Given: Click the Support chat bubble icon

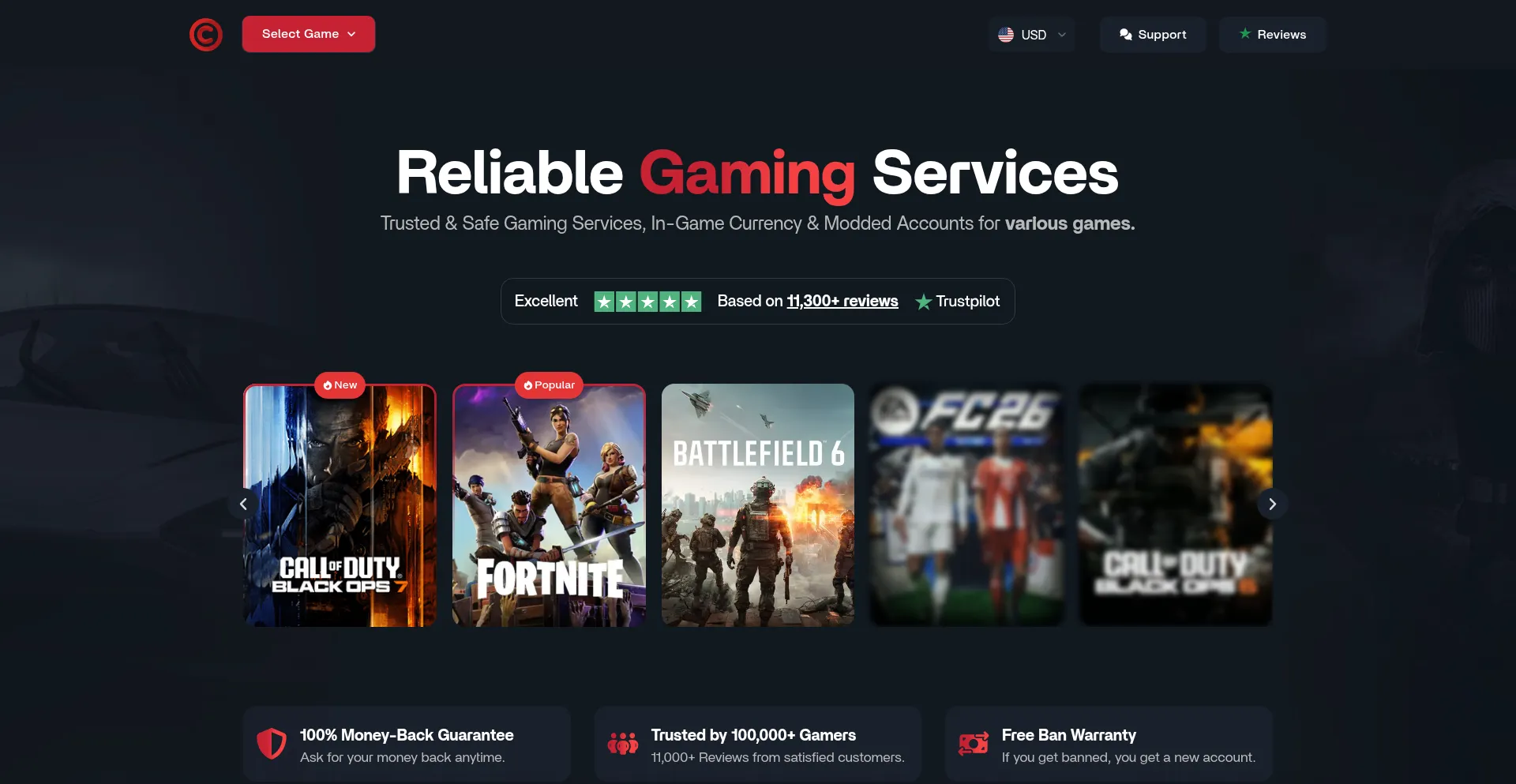Looking at the screenshot, I should pyautogui.click(x=1126, y=35).
